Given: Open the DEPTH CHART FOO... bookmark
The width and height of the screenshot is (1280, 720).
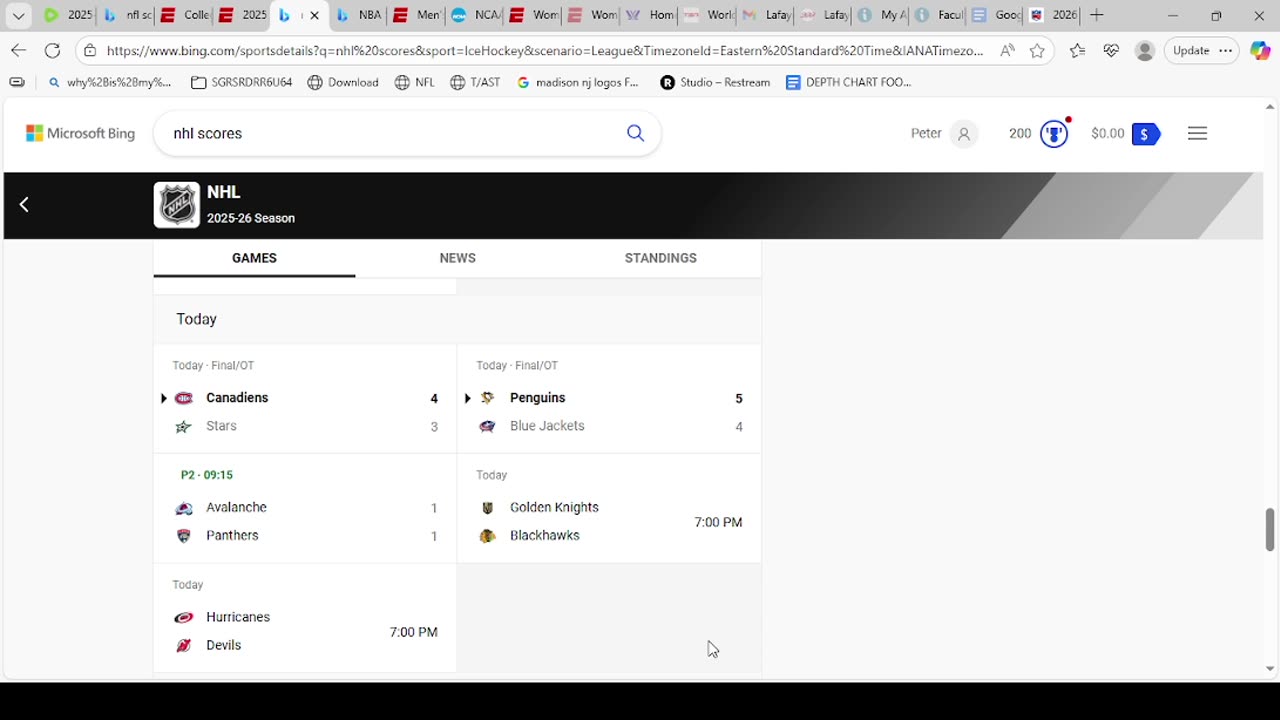Looking at the screenshot, I should coord(849,83).
